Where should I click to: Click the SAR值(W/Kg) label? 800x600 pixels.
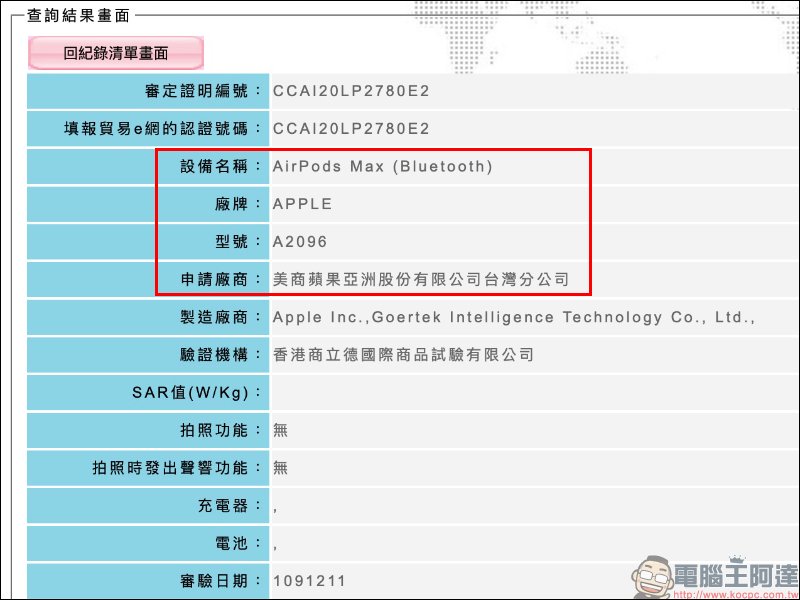pyautogui.click(x=196, y=392)
